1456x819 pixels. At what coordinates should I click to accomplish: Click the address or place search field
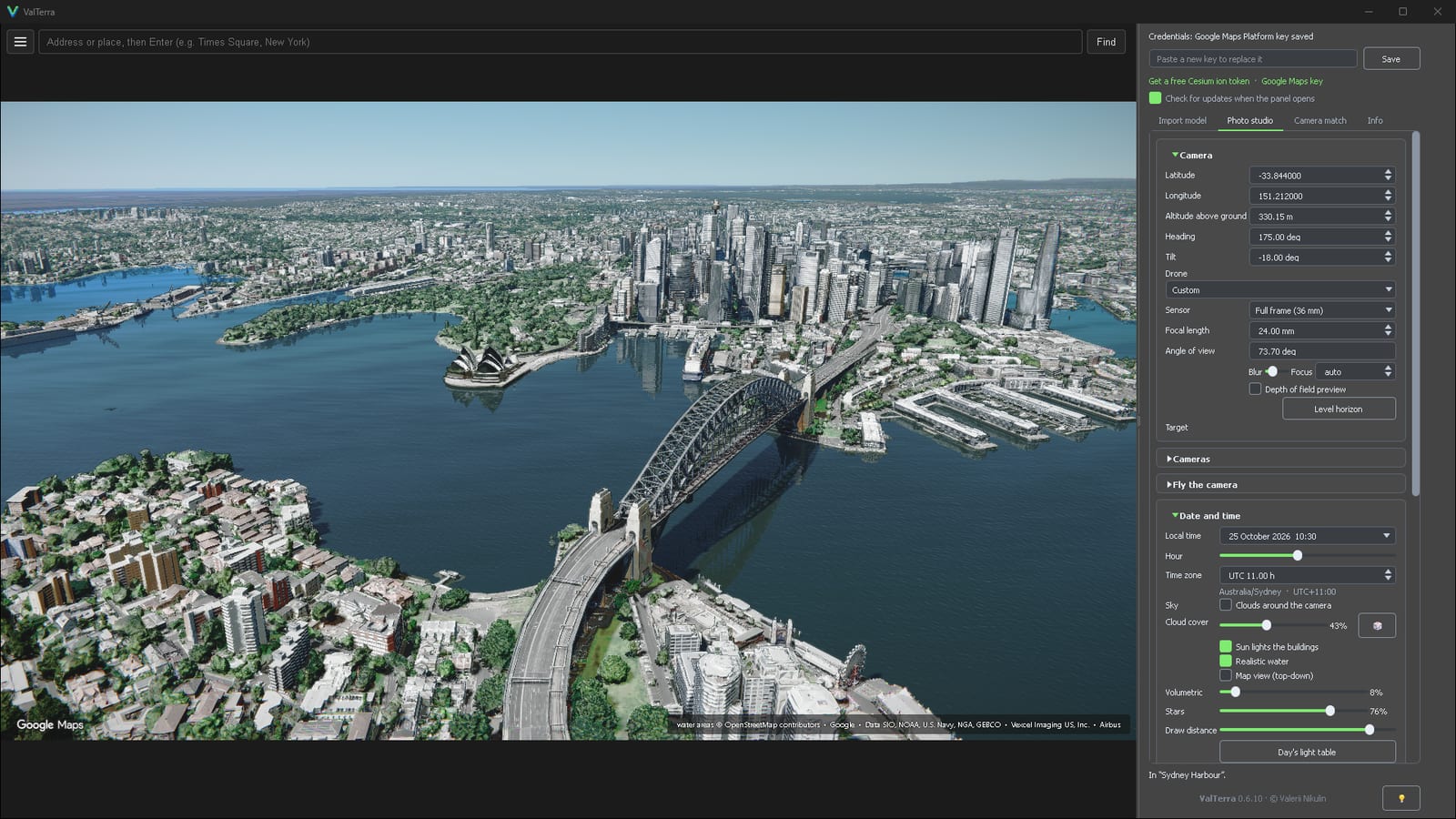(560, 42)
